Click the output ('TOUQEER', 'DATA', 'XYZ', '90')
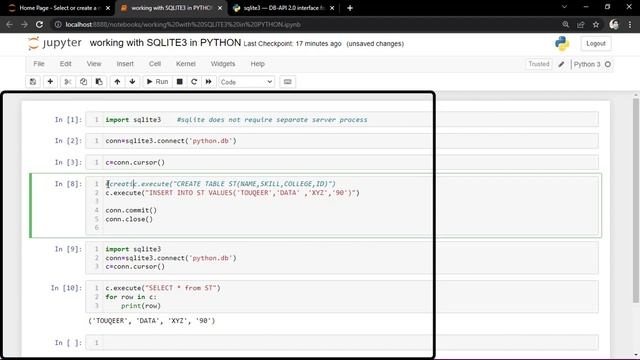 coord(152,321)
